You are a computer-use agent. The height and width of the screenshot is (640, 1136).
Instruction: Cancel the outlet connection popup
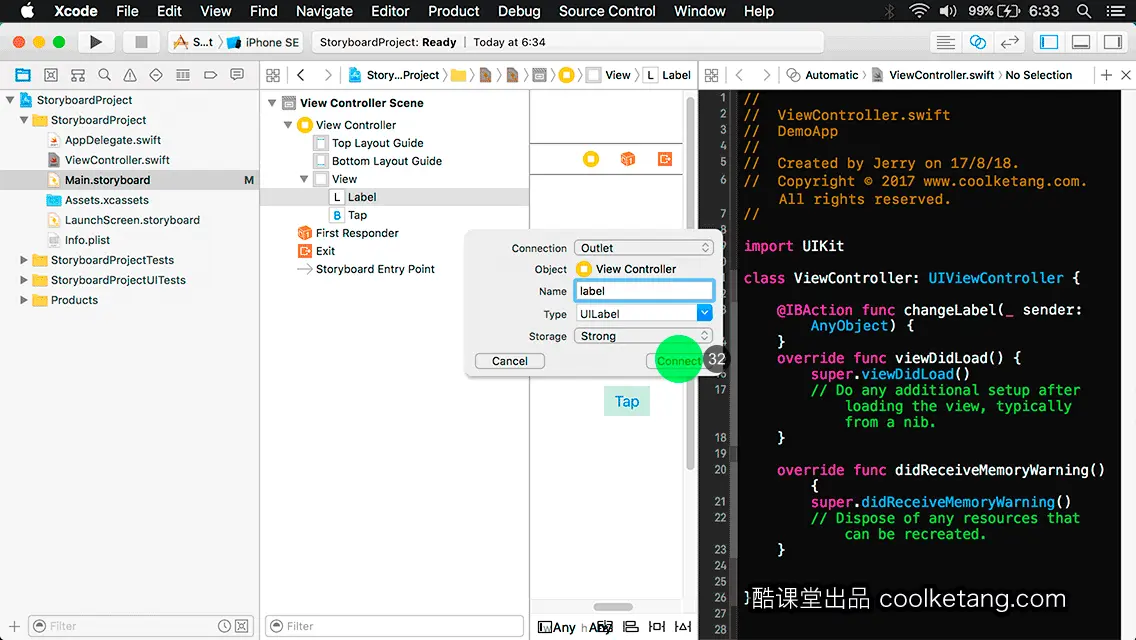509,361
